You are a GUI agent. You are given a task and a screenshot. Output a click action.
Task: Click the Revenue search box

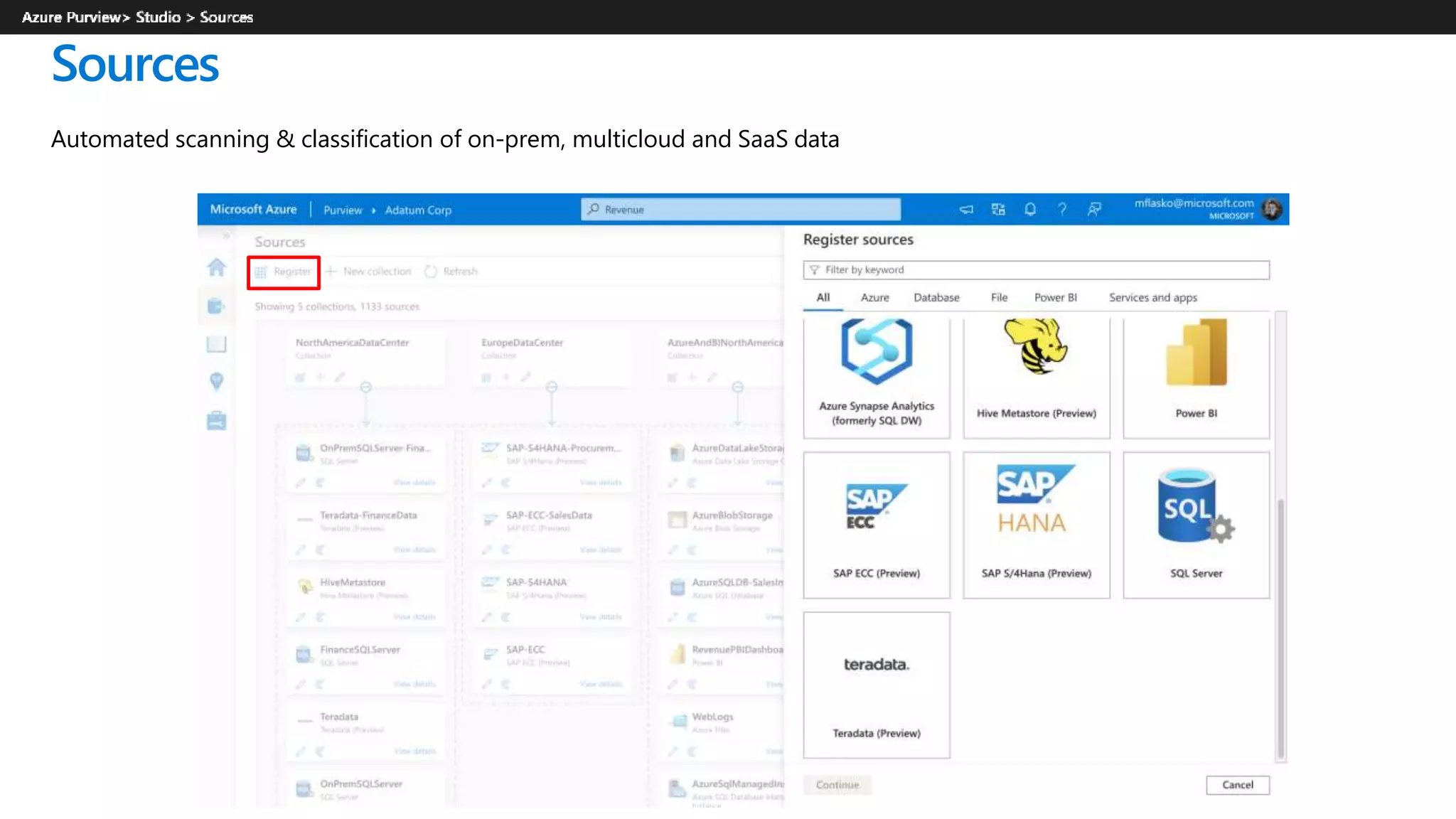(x=741, y=209)
